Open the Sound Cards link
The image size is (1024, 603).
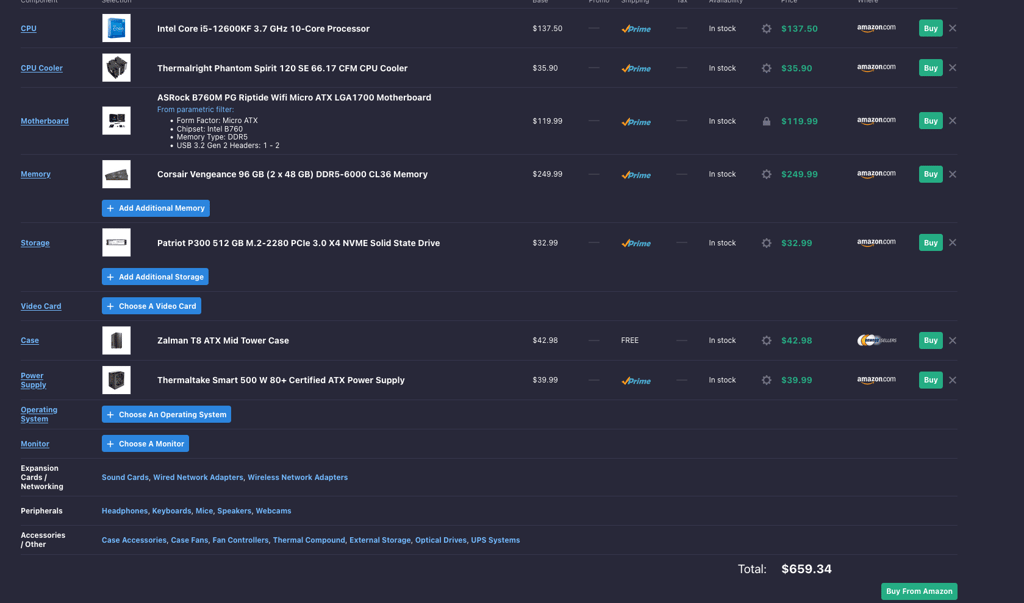coord(125,478)
